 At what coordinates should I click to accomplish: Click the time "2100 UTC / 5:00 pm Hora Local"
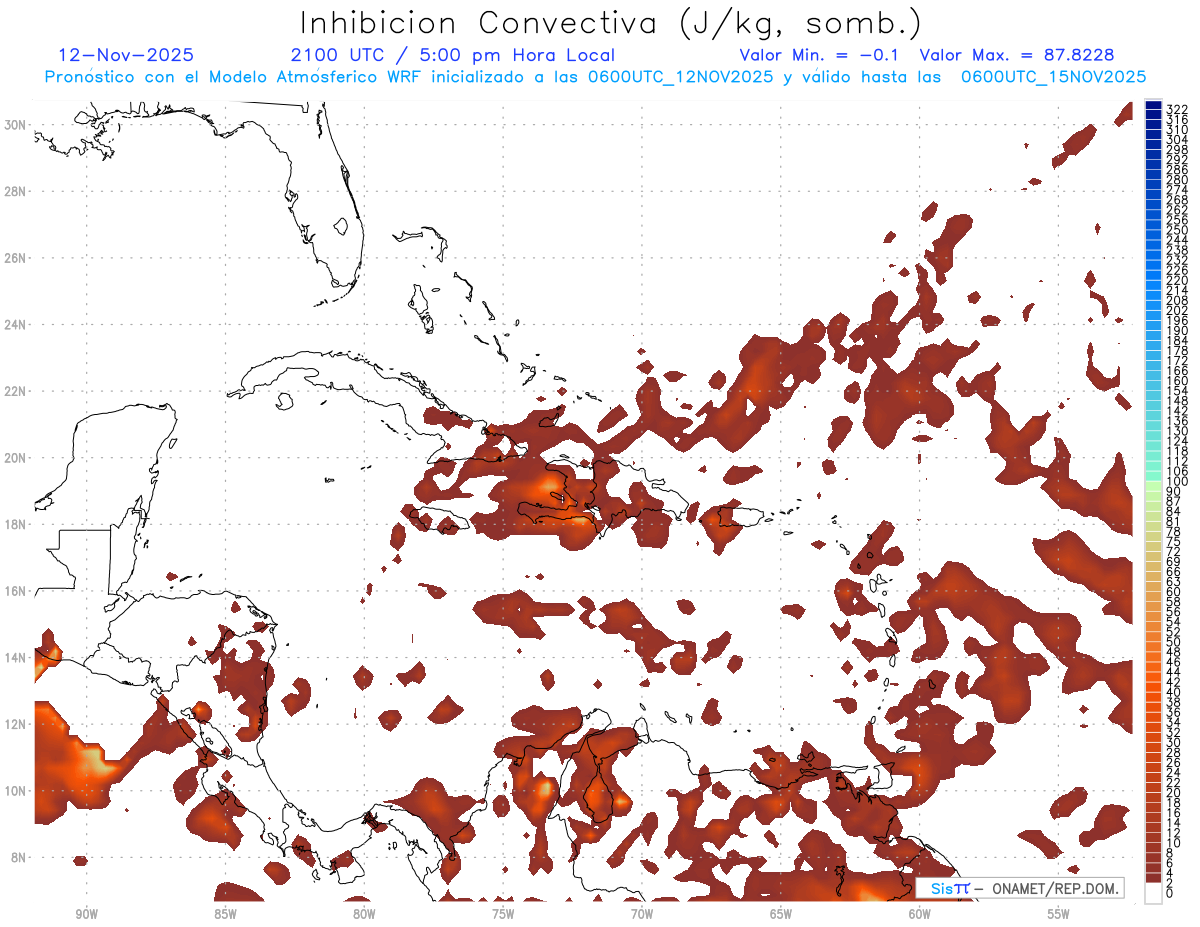click(453, 55)
